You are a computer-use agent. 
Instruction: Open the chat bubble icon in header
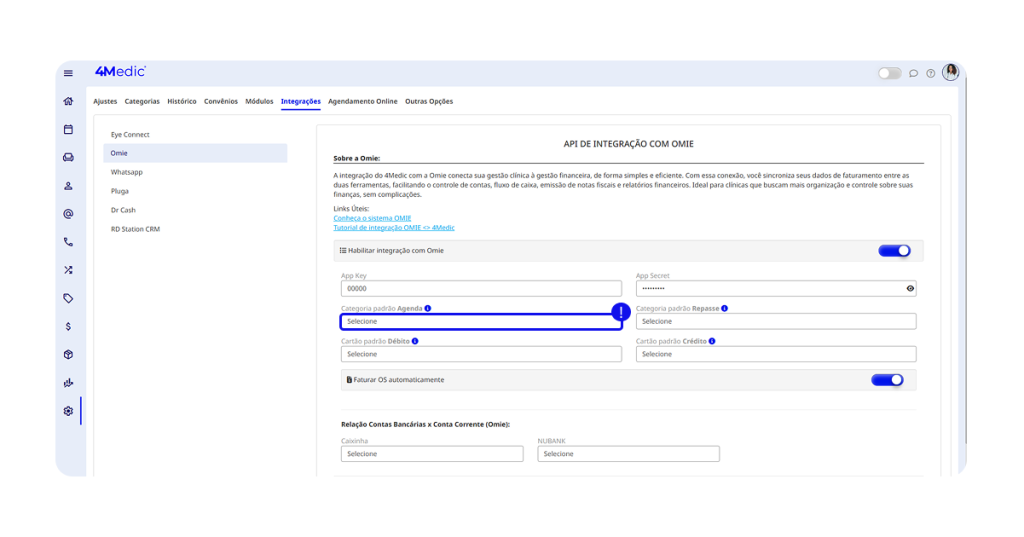click(x=913, y=73)
